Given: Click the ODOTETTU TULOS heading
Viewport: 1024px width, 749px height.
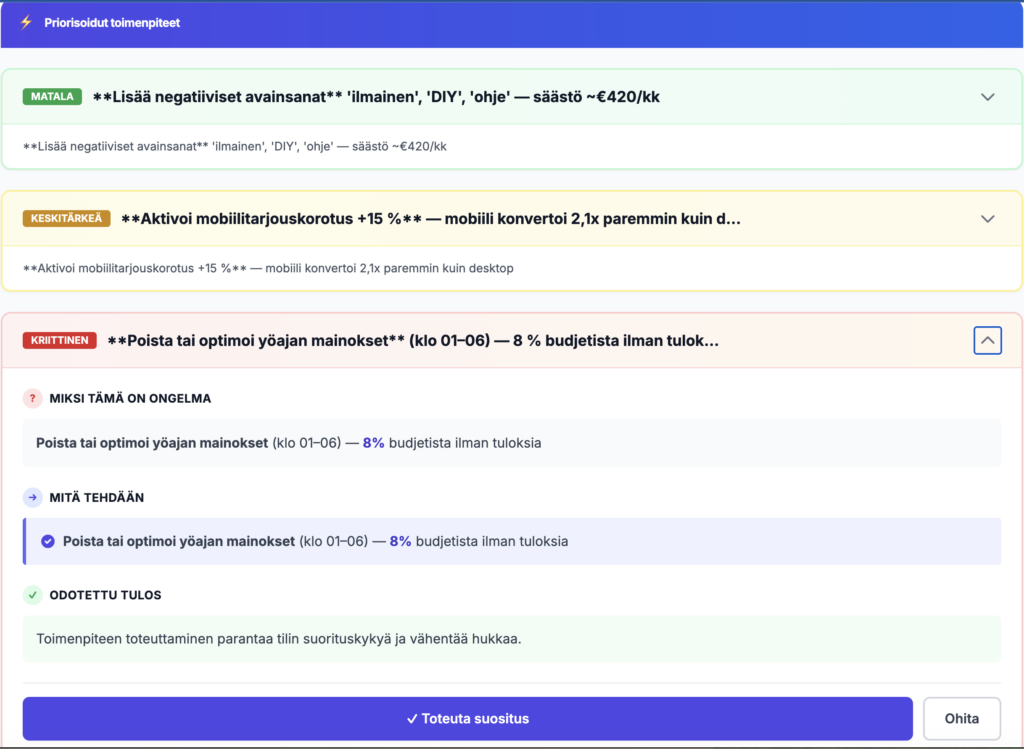Looking at the screenshot, I should [x=105, y=595].
